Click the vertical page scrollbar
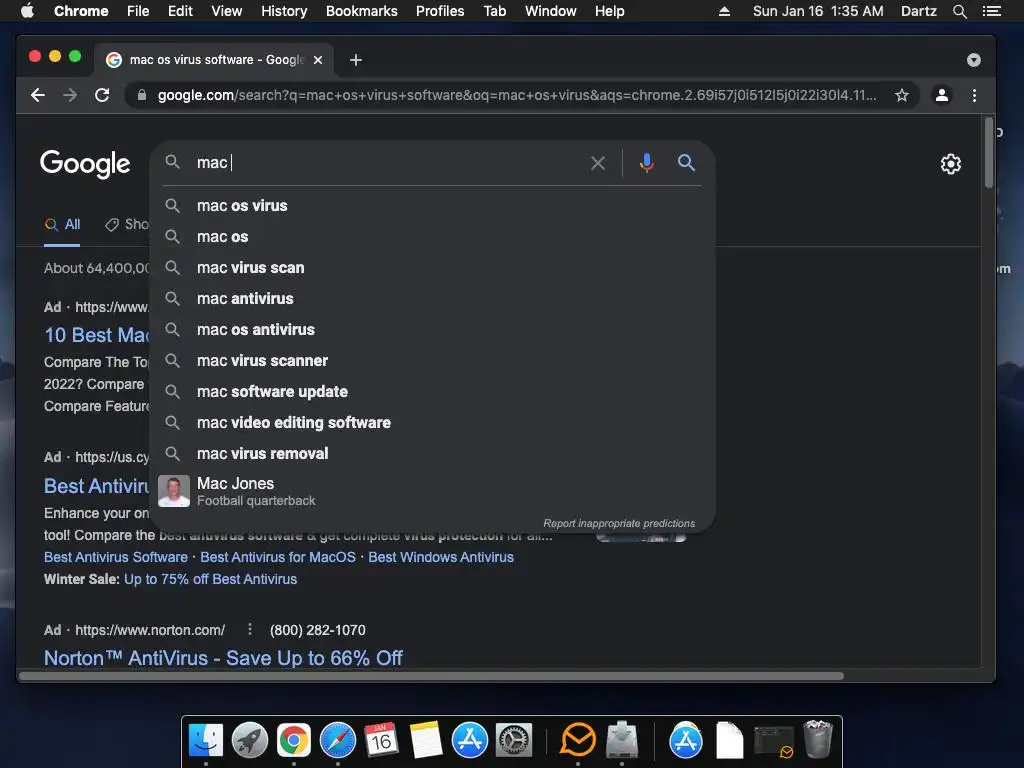Viewport: 1024px width, 768px height. click(989, 153)
